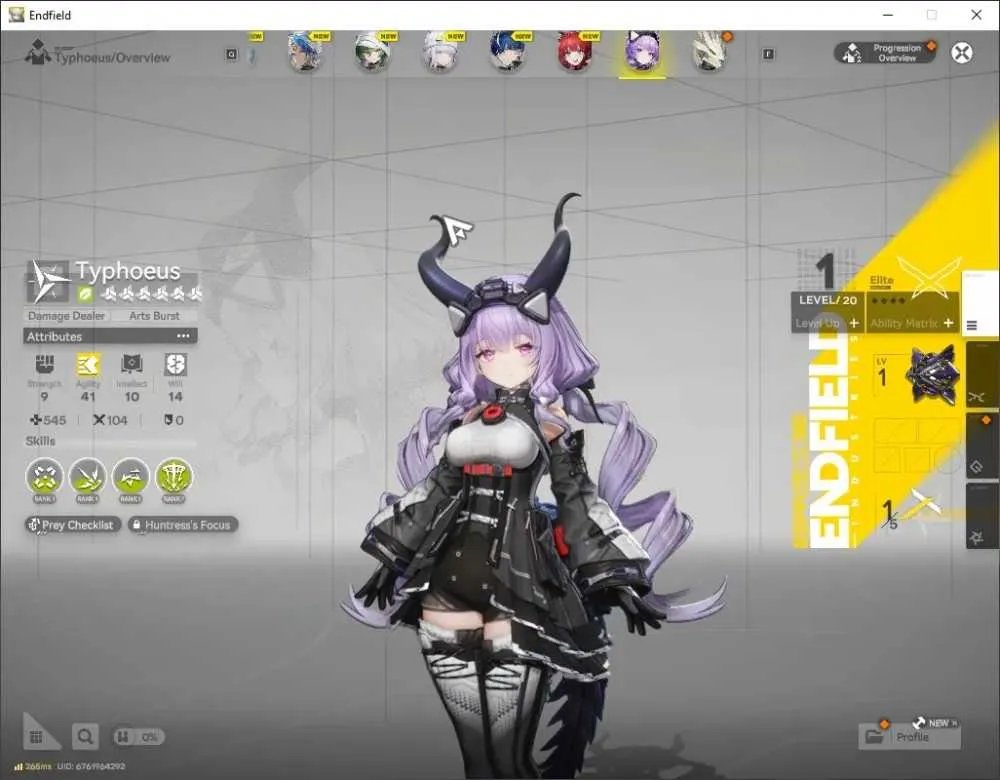Click the Intellect book icon

131,364
